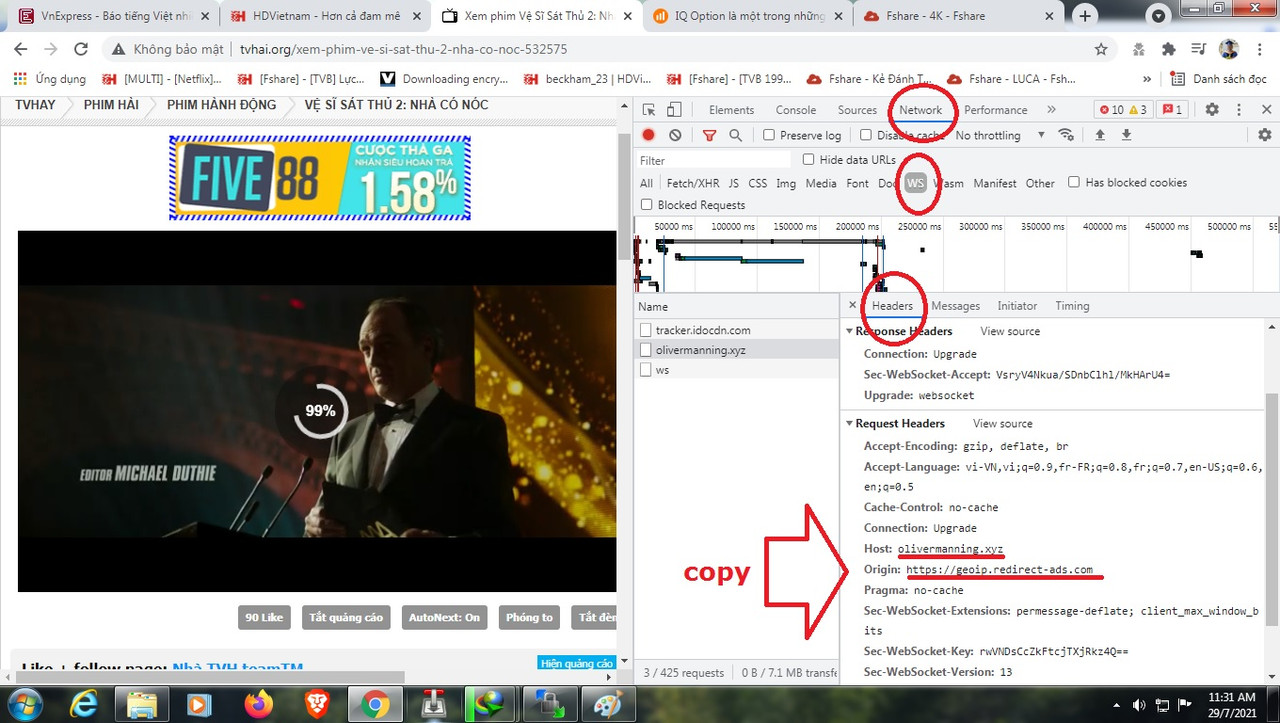Click the errors and warnings counter
The height and width of the screenshot is (723, 1280).
coord(1123,110)
